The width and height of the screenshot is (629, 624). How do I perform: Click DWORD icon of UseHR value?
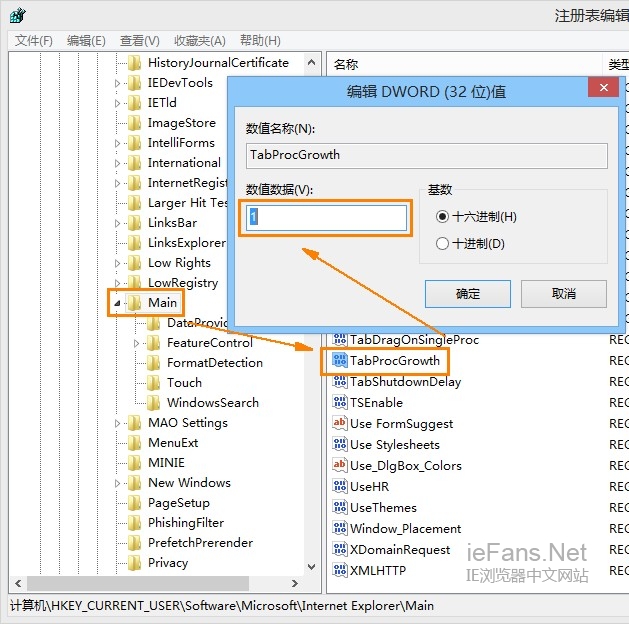pyautogui.click(x=339, y=486)
